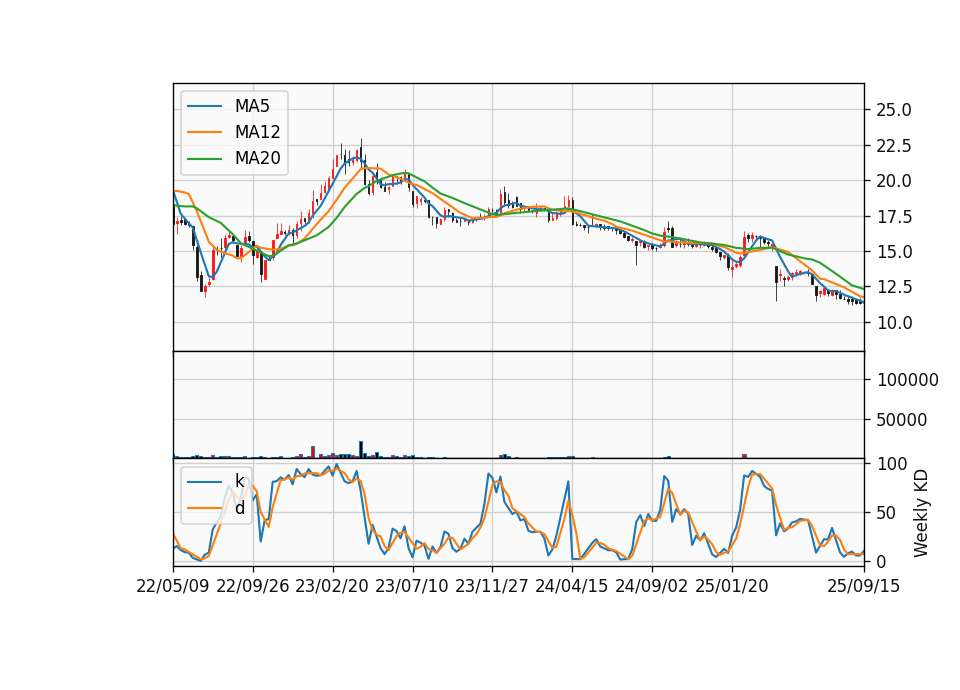Click the Weekly KD axis title
This screenshot has width=960, height=690.
pyautogui.click(x=920, y=513)
